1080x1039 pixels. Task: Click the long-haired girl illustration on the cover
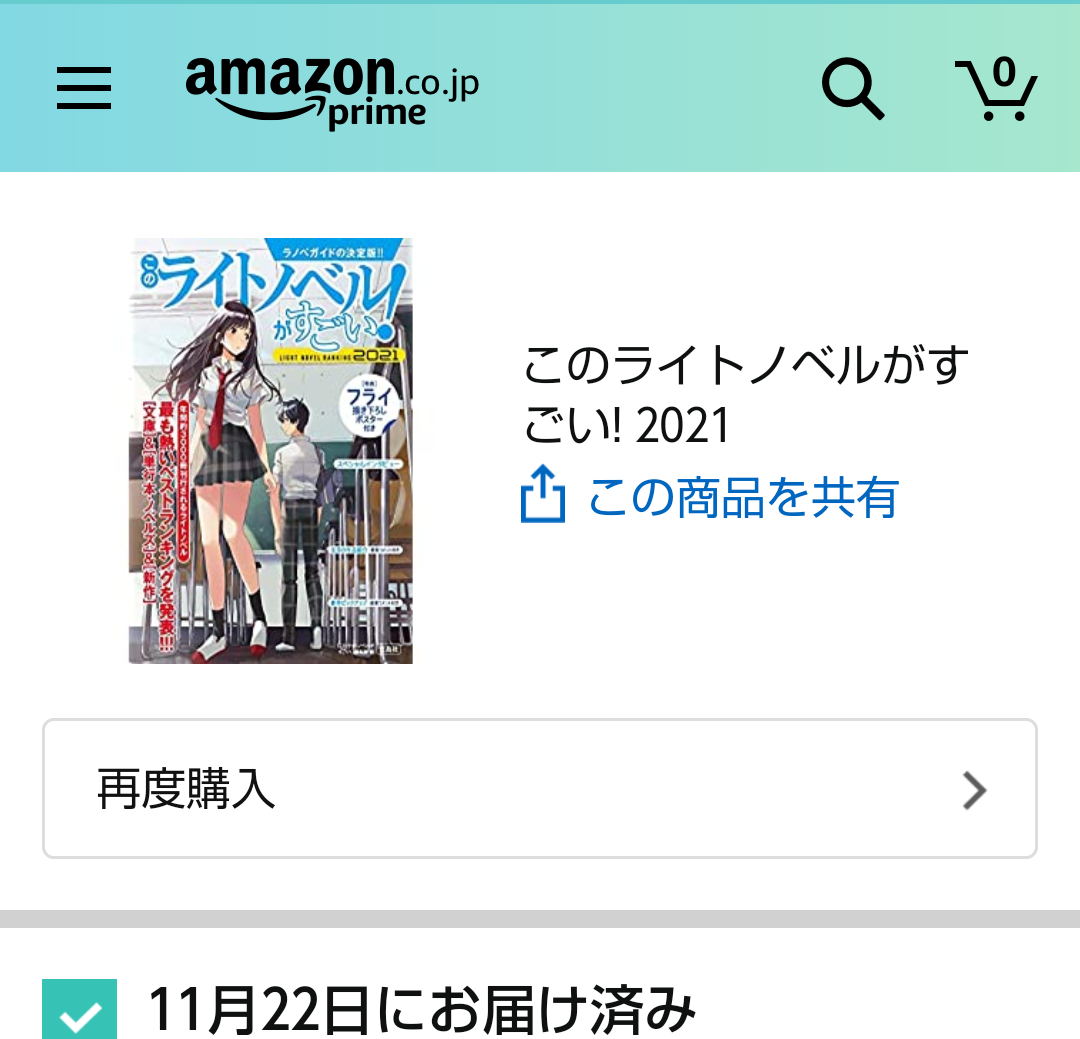224,475
